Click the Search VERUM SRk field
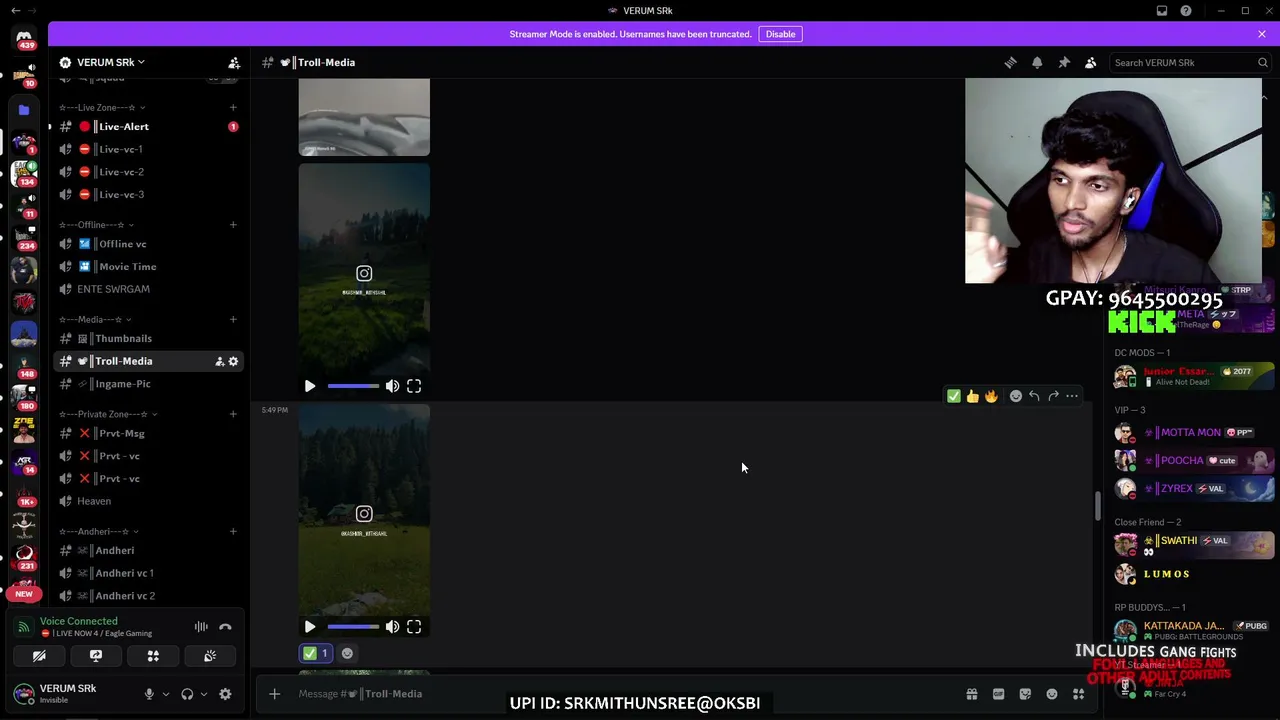 tap(1189, 62)
